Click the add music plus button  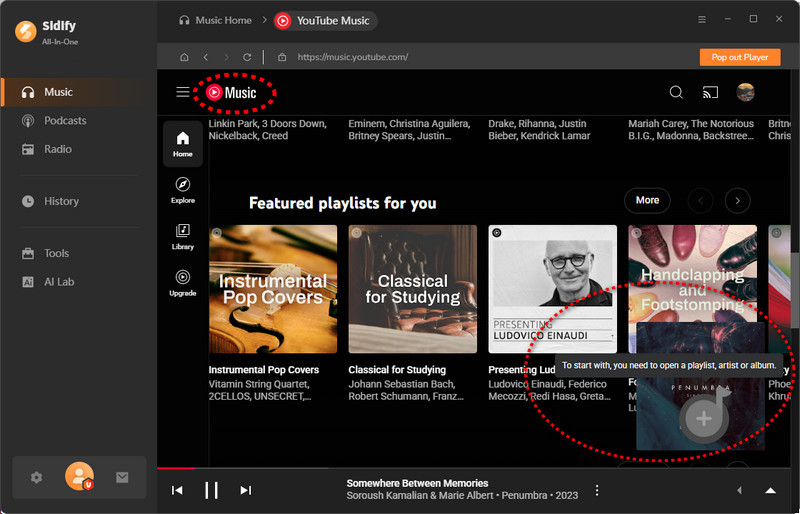coord(704,419)
